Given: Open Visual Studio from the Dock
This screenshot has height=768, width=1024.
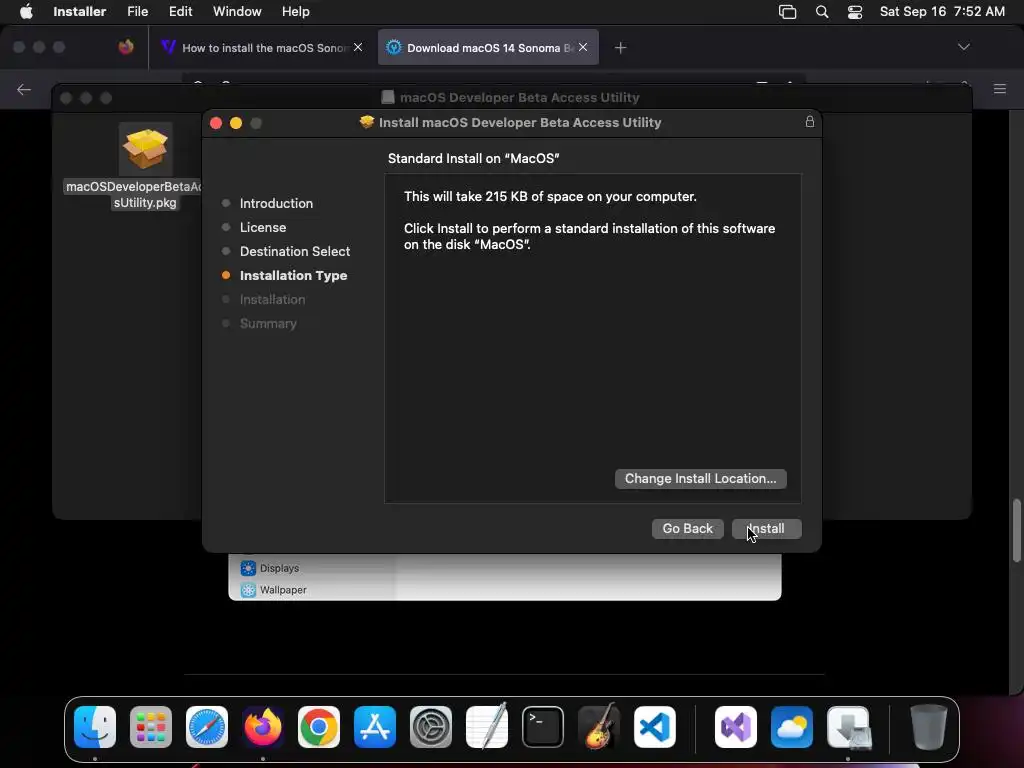Looking at the screenshot, I should point(736,727).
